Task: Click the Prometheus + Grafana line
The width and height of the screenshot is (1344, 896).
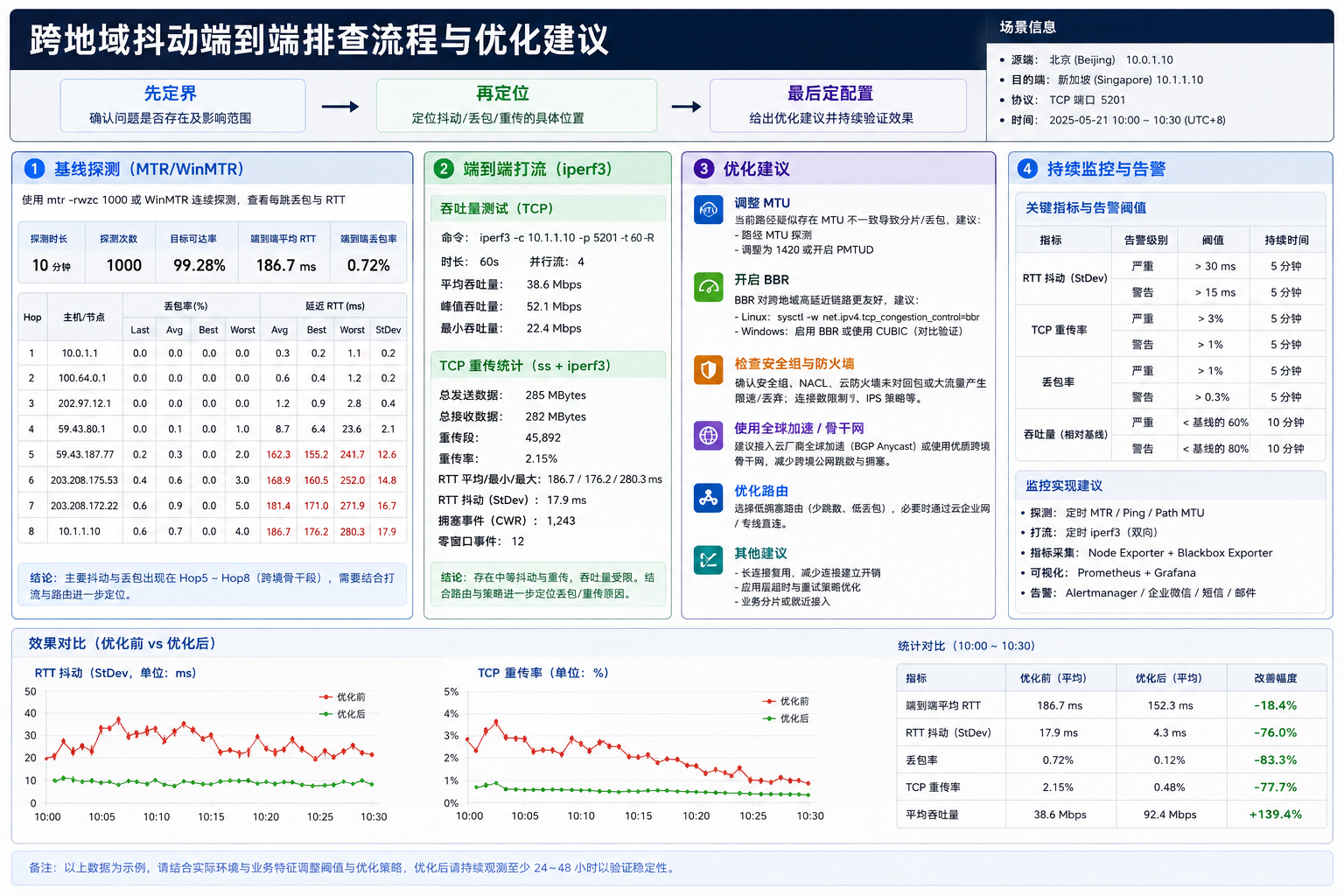Action: [1113, 573]
